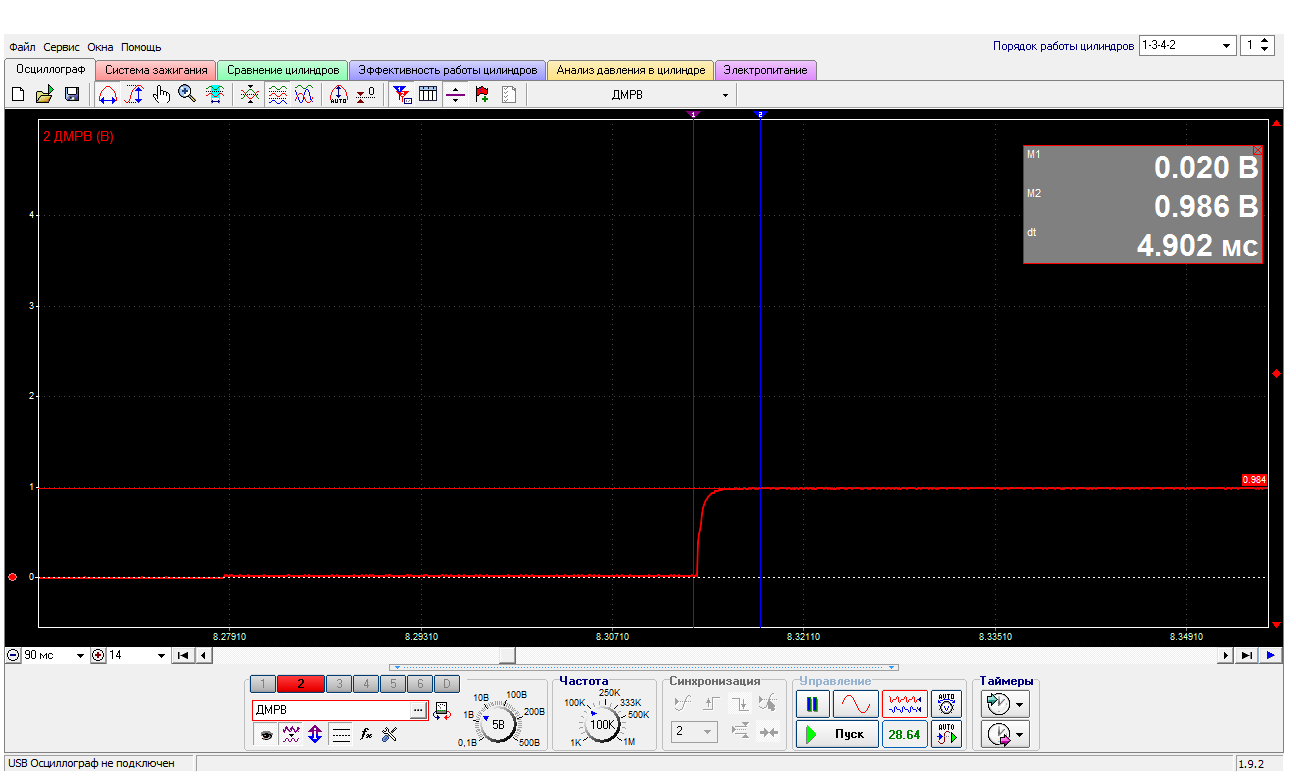This screenshot has height=776, width=1296.
Task: Open the channel preset browse button (…)
Action: tap(418, 710)
